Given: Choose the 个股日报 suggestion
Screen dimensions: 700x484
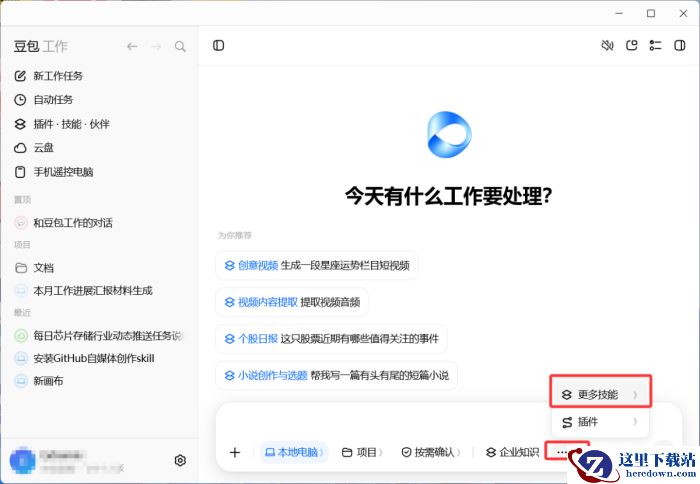Looking at the screenshot, I should pos(331,339).
